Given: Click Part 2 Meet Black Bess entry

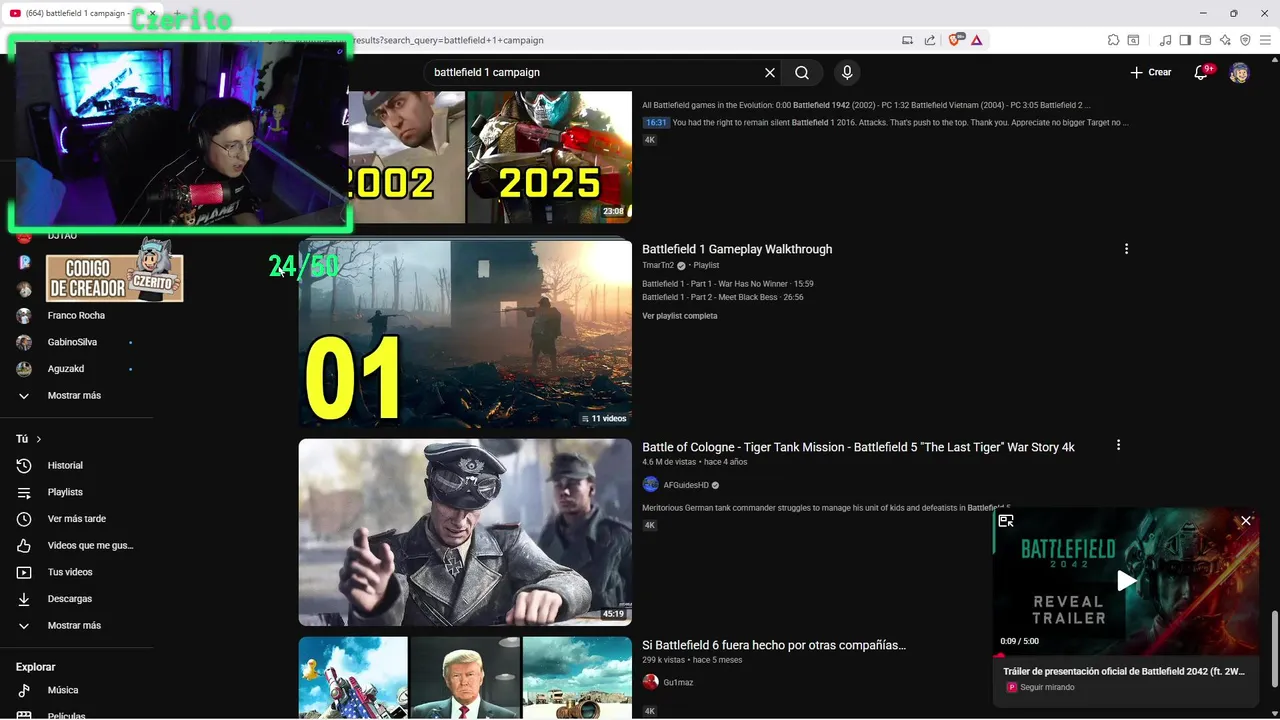Looking at the screenshot, I should pyautogui.click(x=722, y=297).
